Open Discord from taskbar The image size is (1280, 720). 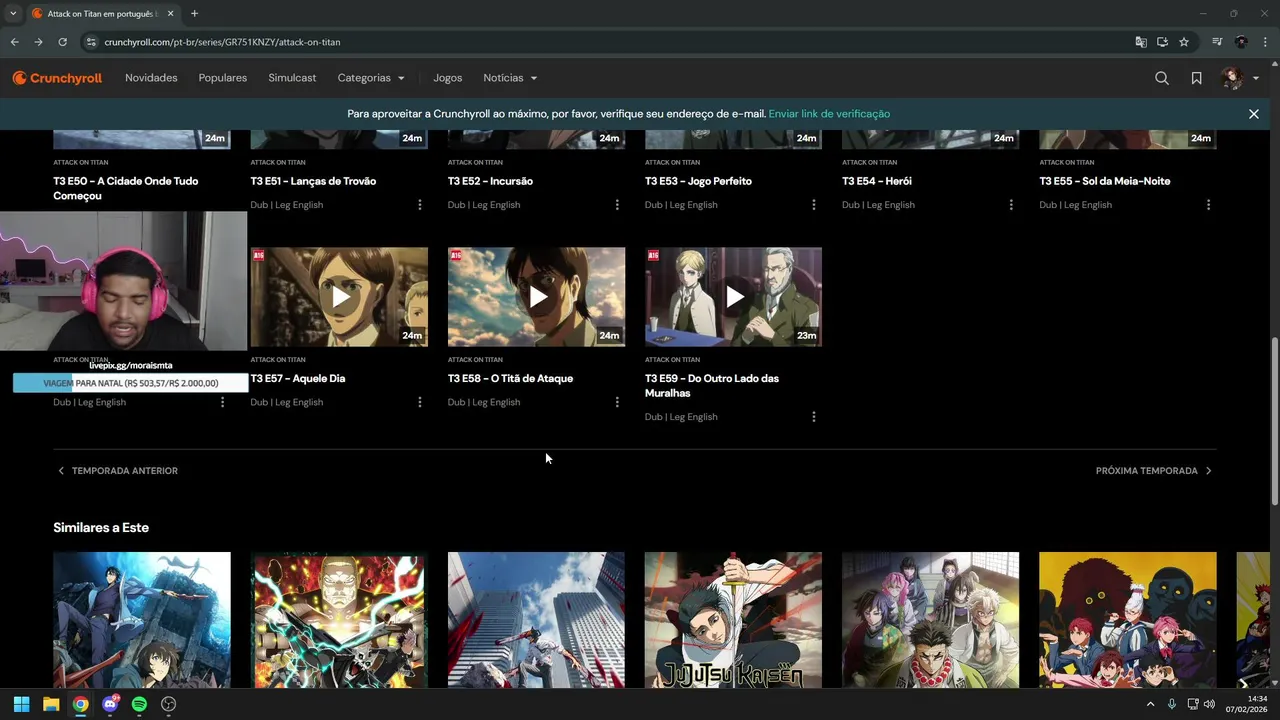coord(110,704)
